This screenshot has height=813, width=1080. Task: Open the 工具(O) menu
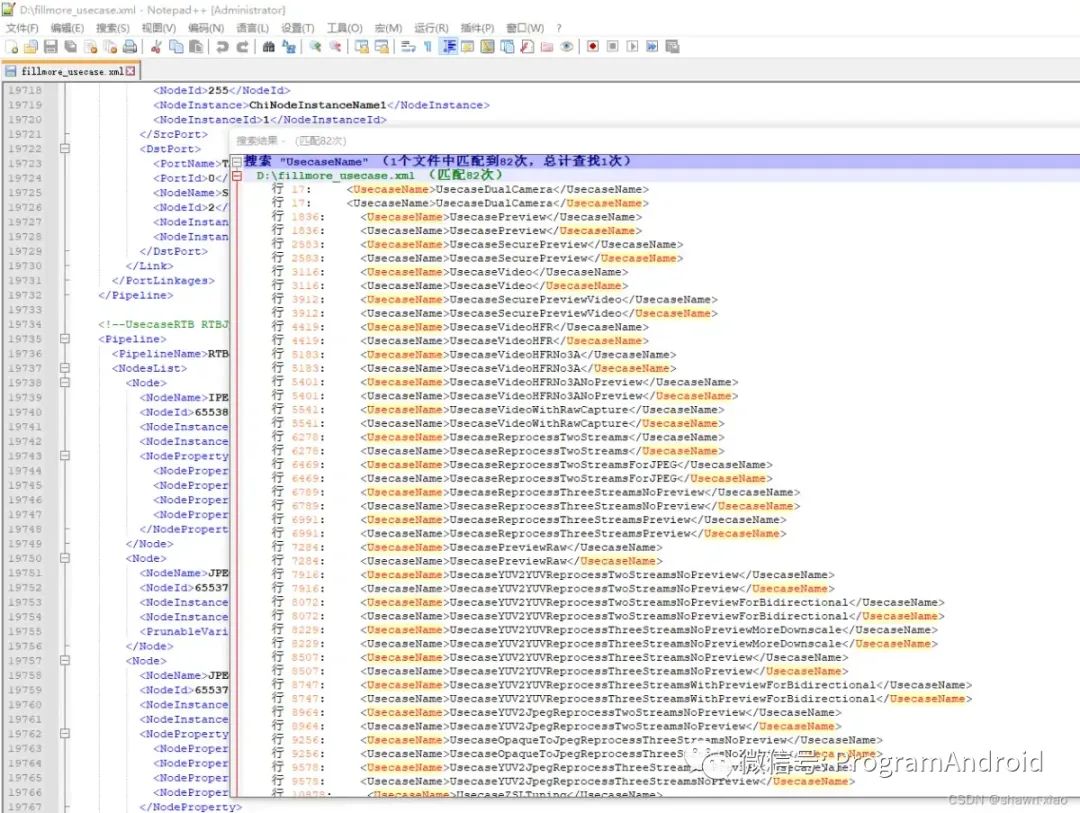point(344,28)
